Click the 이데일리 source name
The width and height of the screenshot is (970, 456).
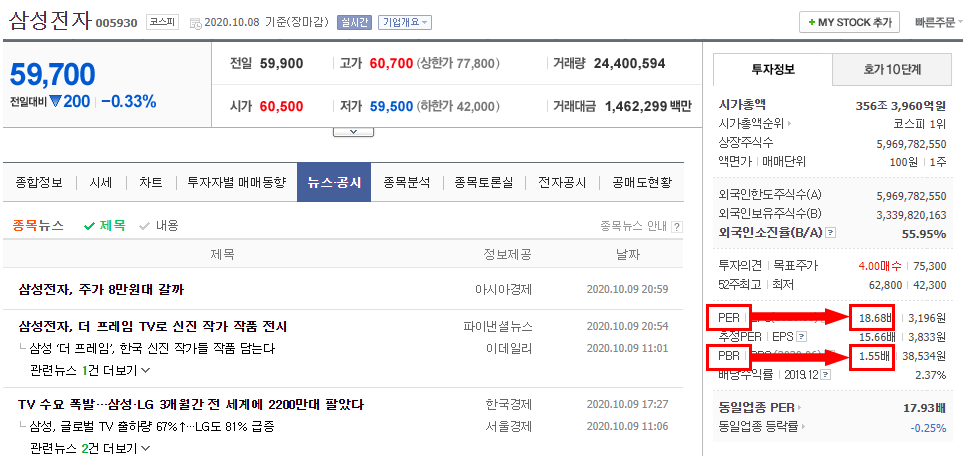[509, 348]
